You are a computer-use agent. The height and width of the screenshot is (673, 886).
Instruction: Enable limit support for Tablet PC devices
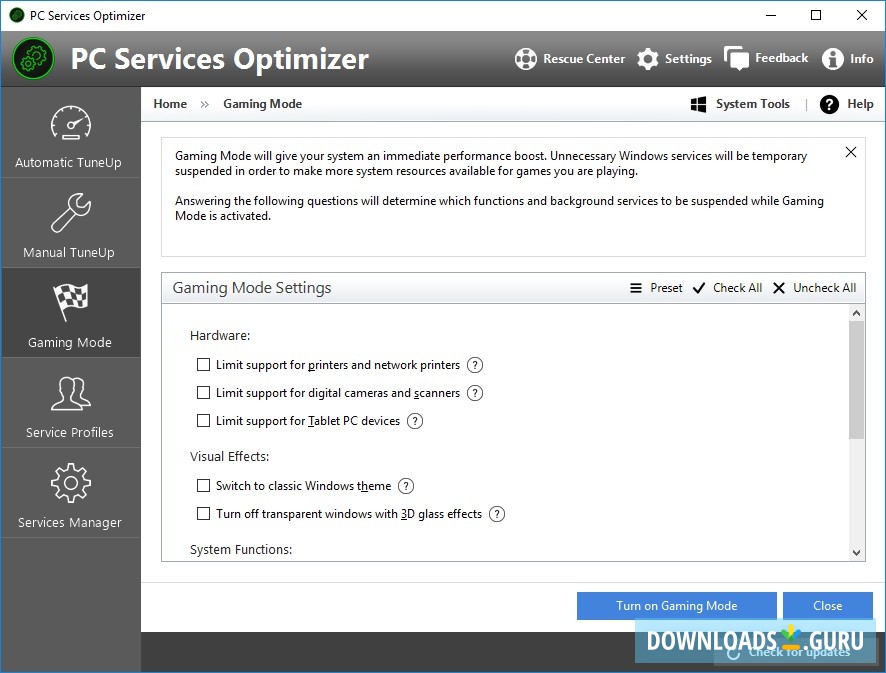(x=203, y=420)
